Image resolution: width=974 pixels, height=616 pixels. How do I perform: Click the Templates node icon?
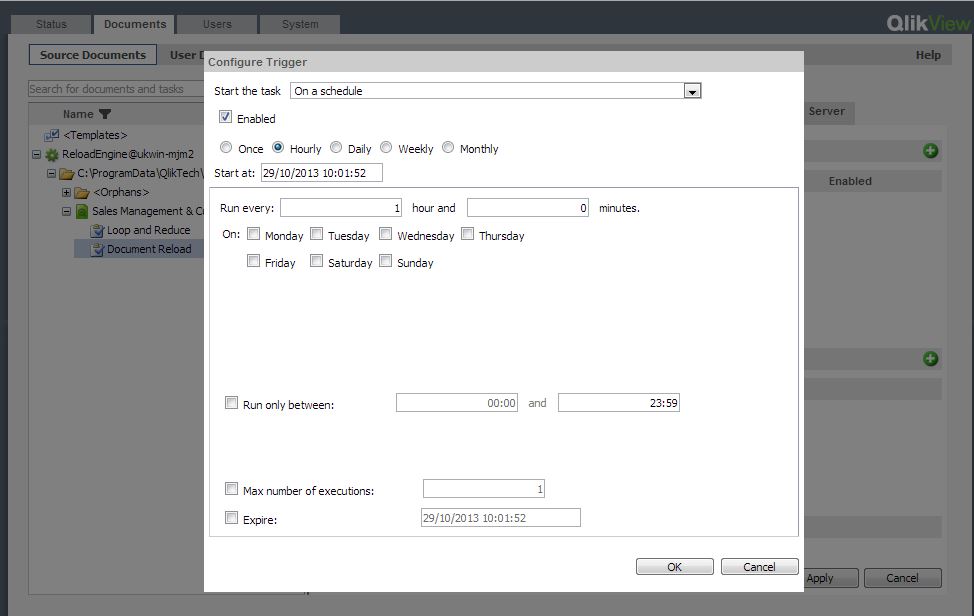pyautogui.click(x=52, y=135)
